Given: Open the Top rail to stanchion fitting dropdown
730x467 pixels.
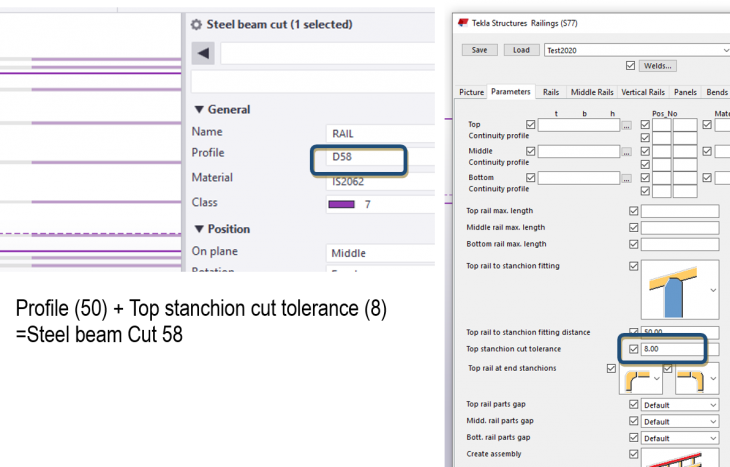Looking at the screenshot, I should click(x=713, y=290).
